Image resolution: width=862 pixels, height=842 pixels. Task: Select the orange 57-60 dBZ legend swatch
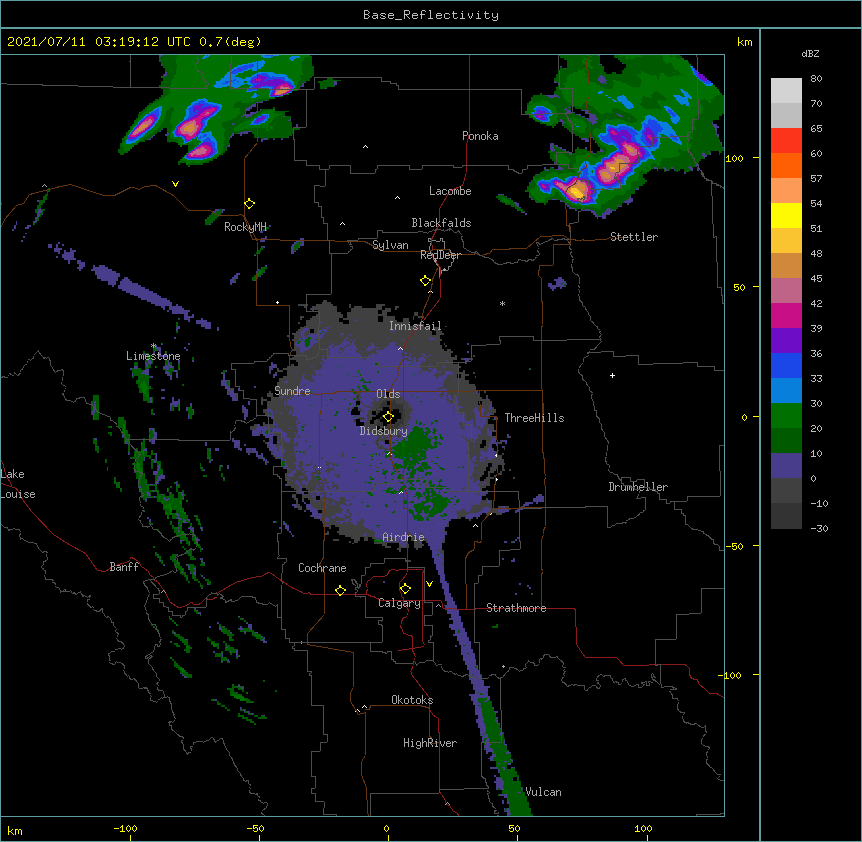pos(786,165)
